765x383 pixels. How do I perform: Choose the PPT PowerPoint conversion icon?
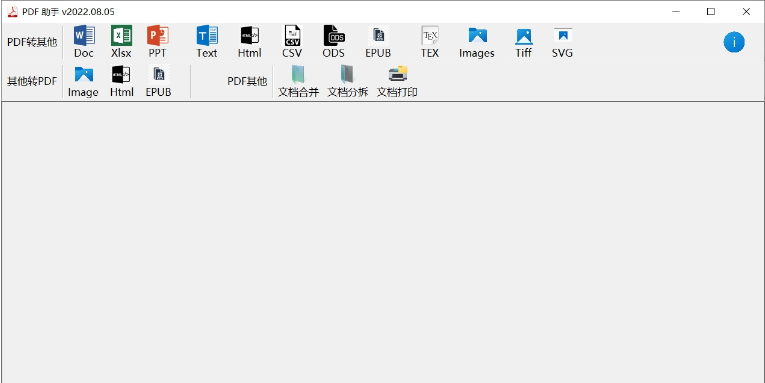[x=157, y=42]
